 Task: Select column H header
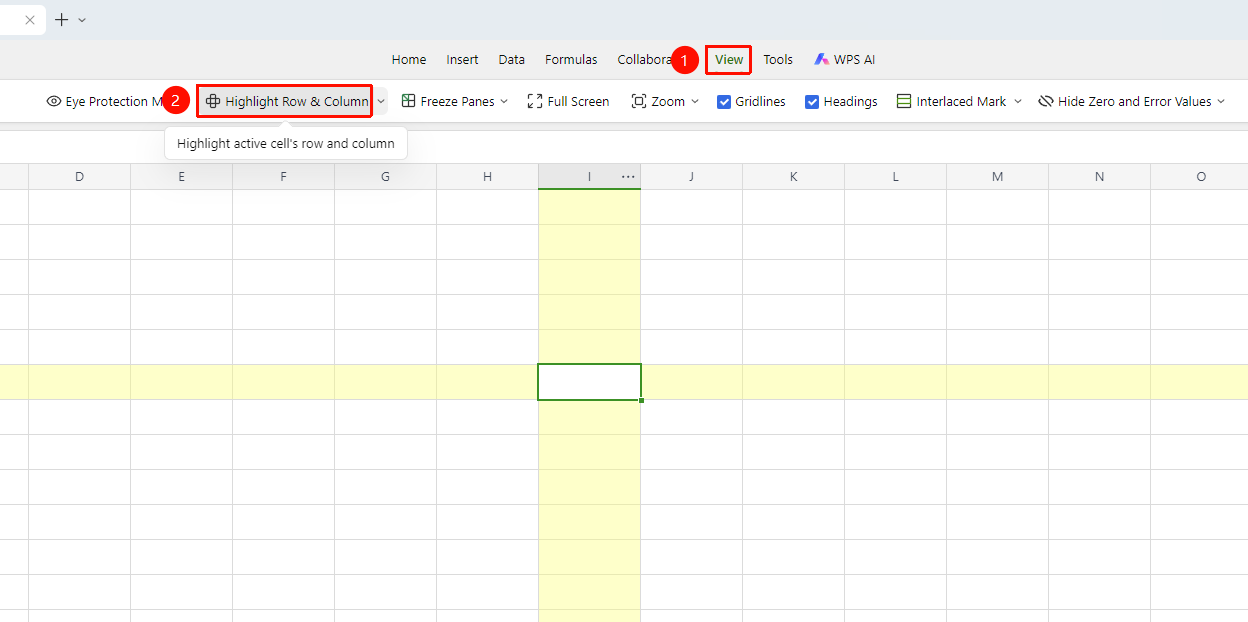tap(488, 177)
